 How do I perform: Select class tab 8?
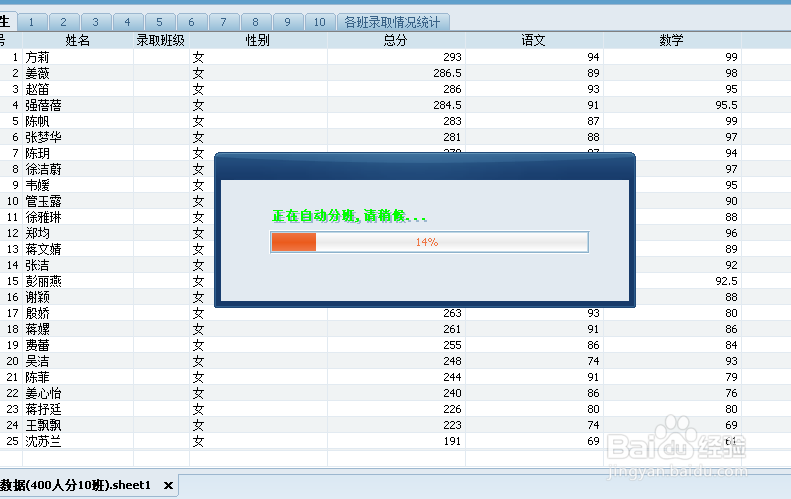coord(255,22)
